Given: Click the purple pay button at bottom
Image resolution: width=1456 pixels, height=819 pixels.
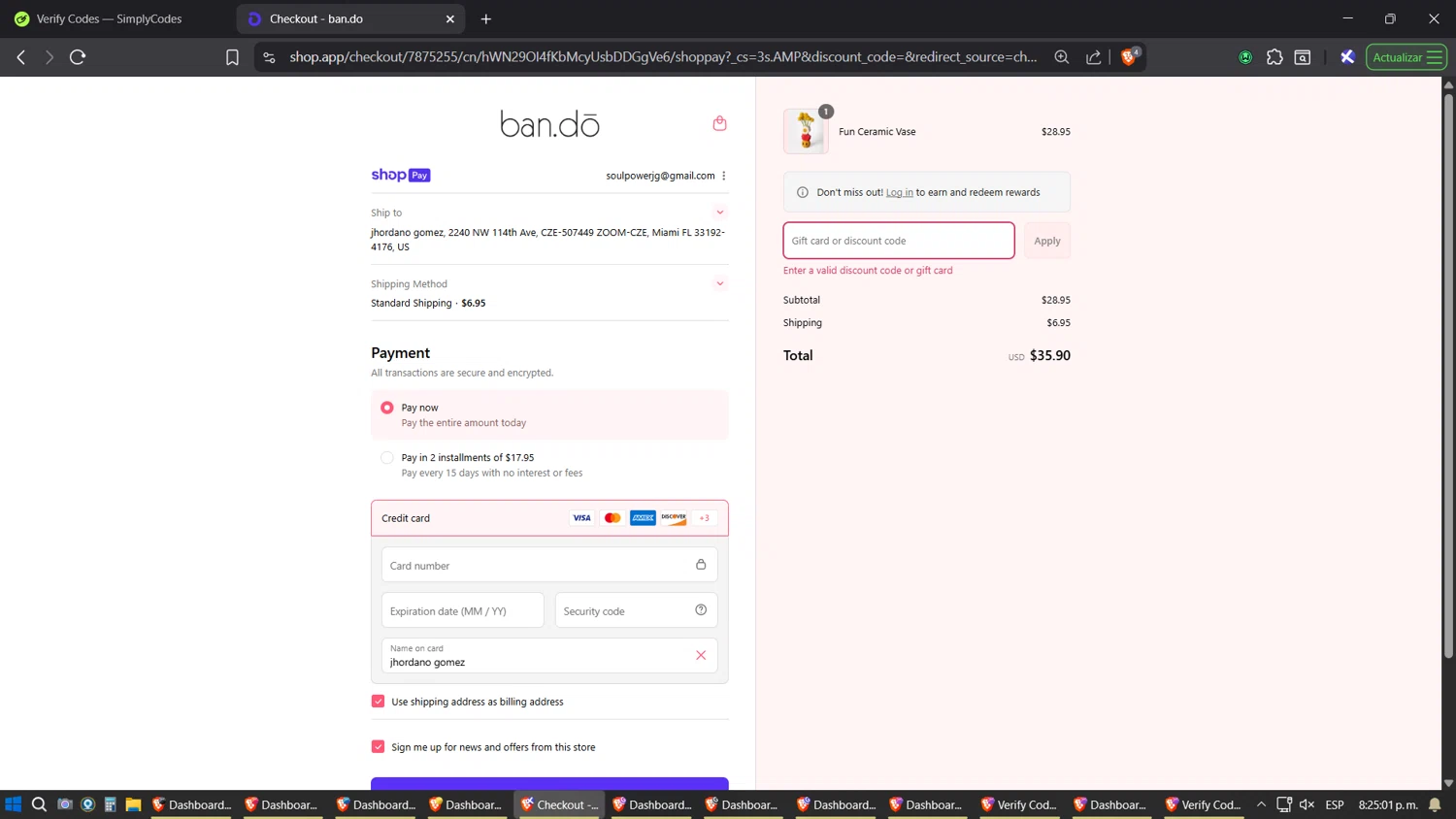Looking at the screenshot, I should click(x=549, y=783).
